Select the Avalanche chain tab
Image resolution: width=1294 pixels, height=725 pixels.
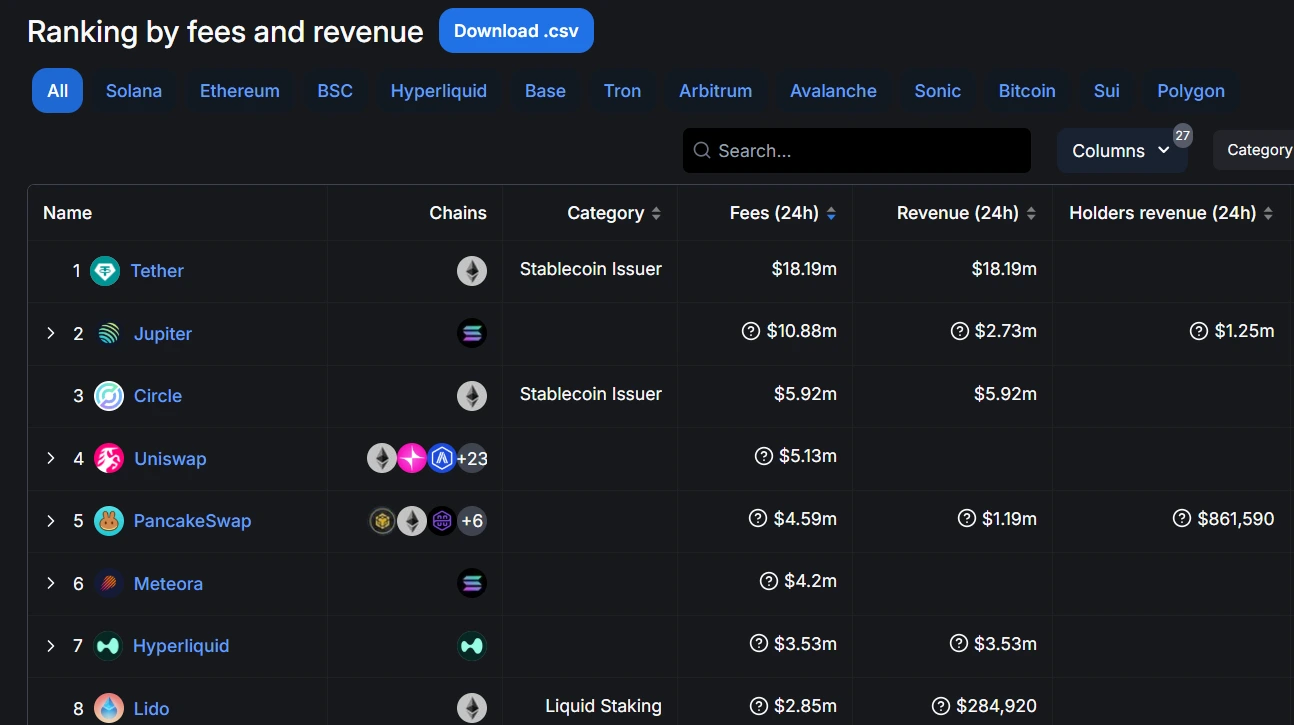coord(833,91)
